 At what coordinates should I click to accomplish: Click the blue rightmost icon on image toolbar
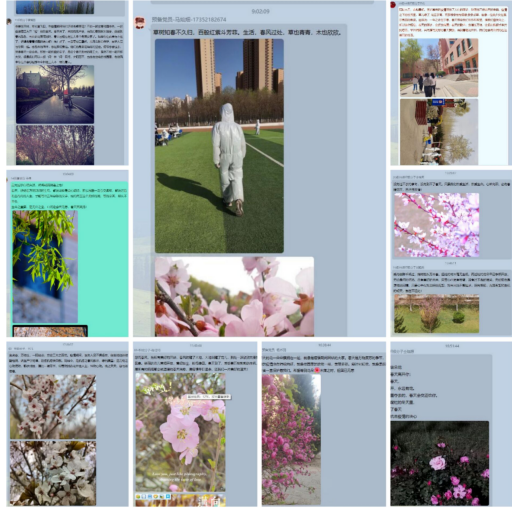coord(168,497)
